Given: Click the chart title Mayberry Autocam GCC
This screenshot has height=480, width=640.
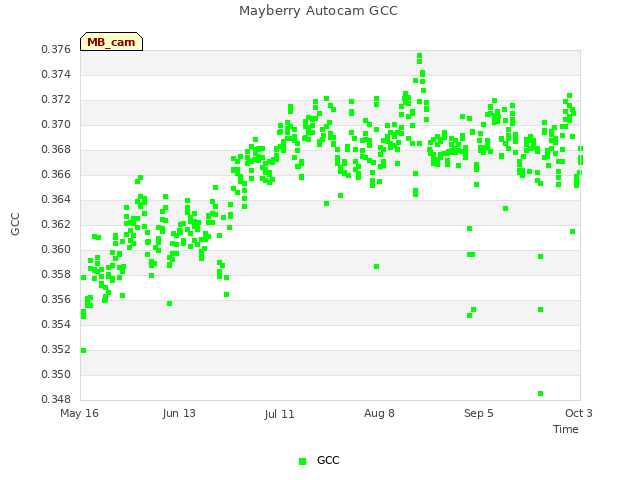Looking at the screenshot, I should coord(318,11).
